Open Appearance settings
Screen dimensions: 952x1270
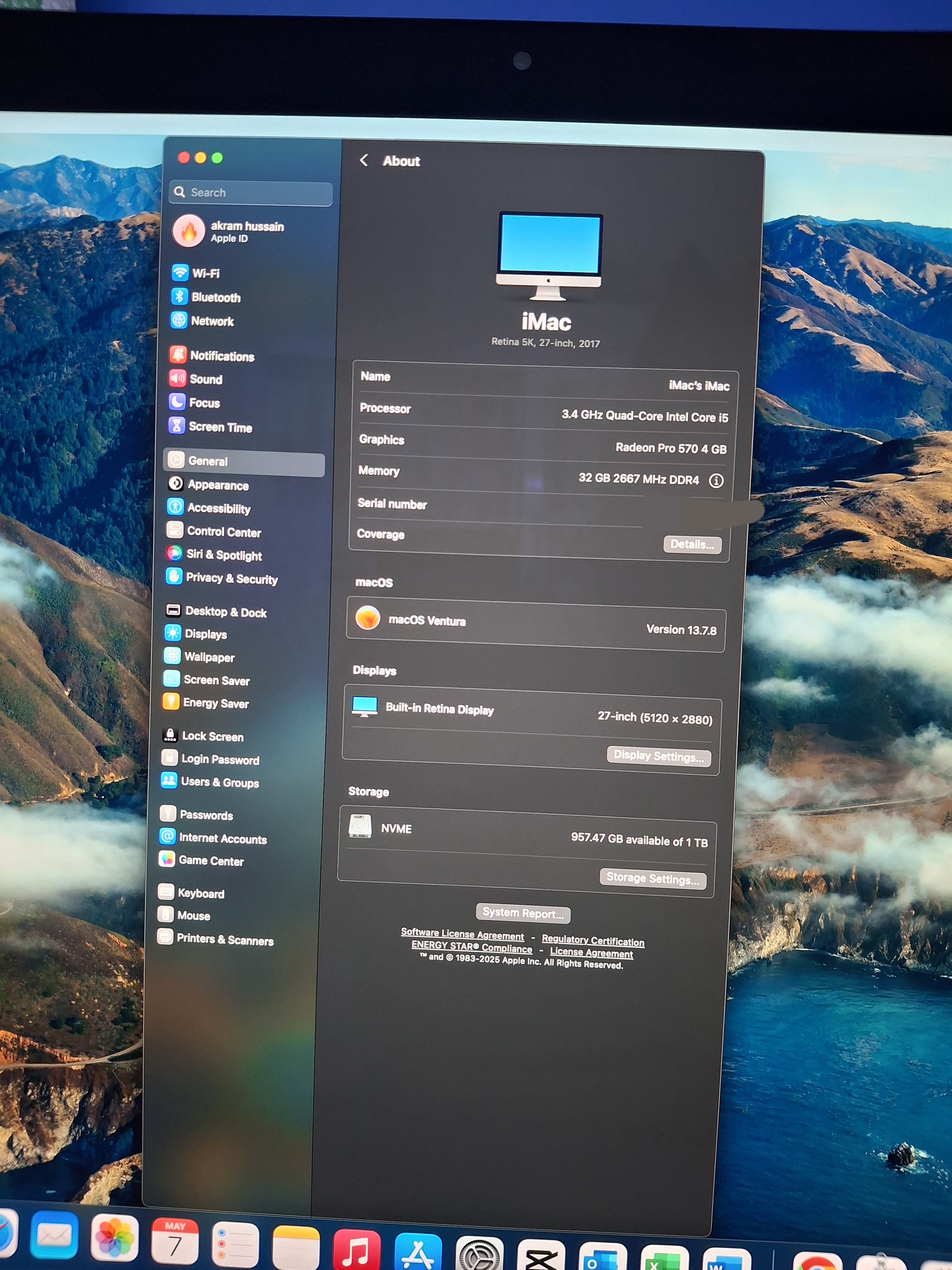click(208, 485)
